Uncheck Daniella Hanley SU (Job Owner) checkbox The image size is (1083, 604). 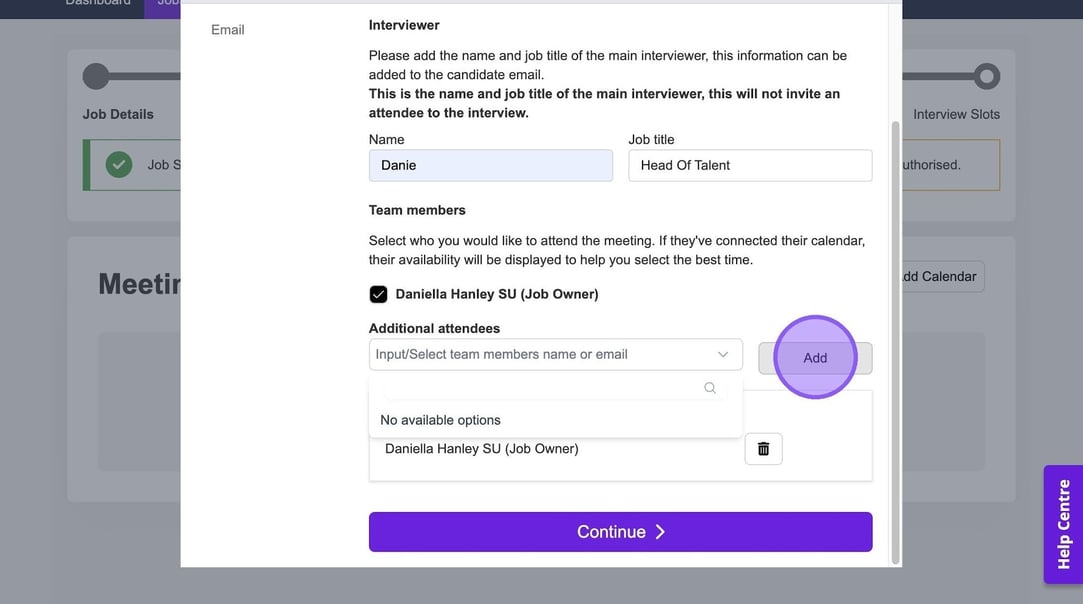pos(378,294)
